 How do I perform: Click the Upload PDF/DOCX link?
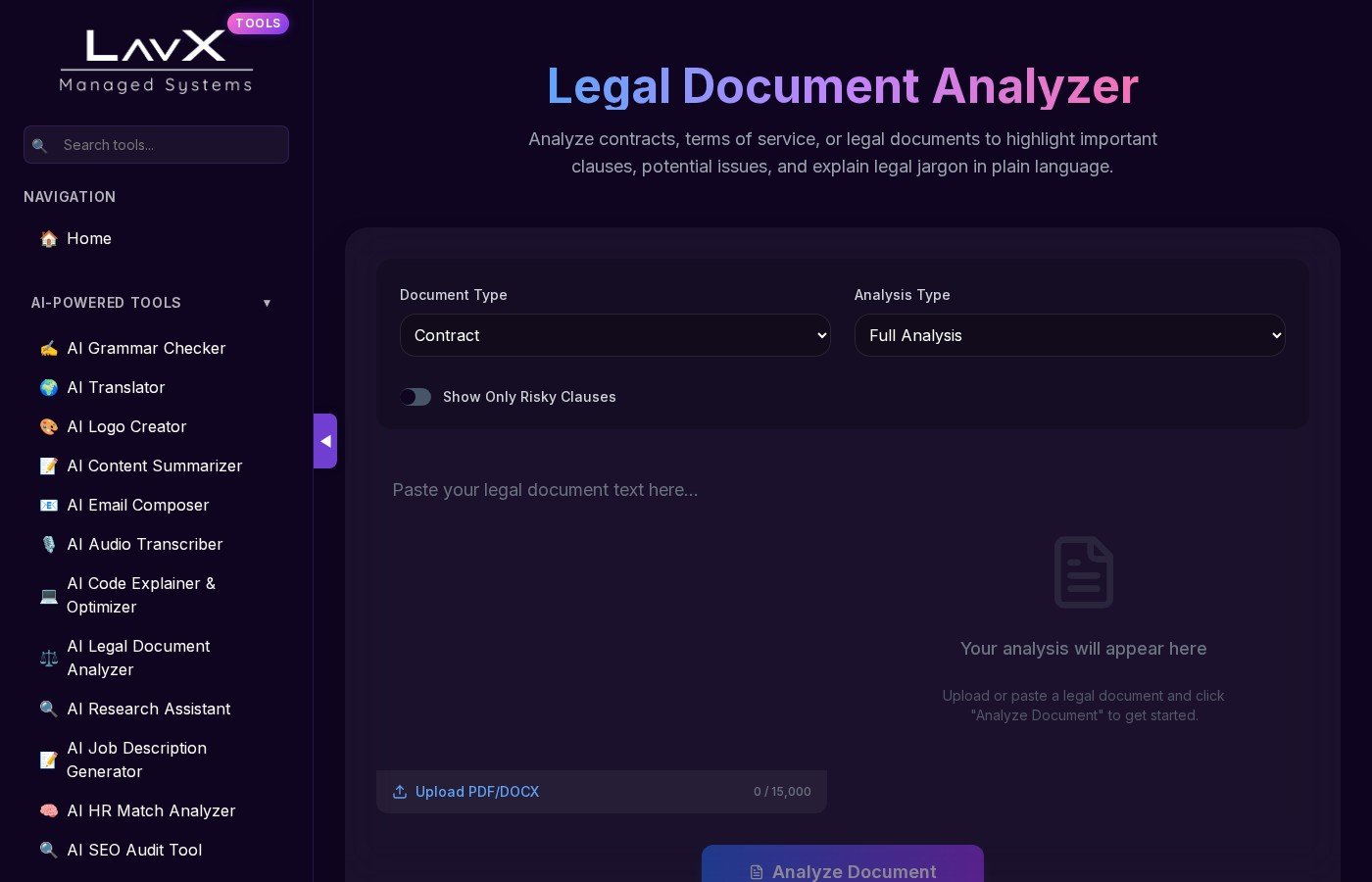coord(477,791)
